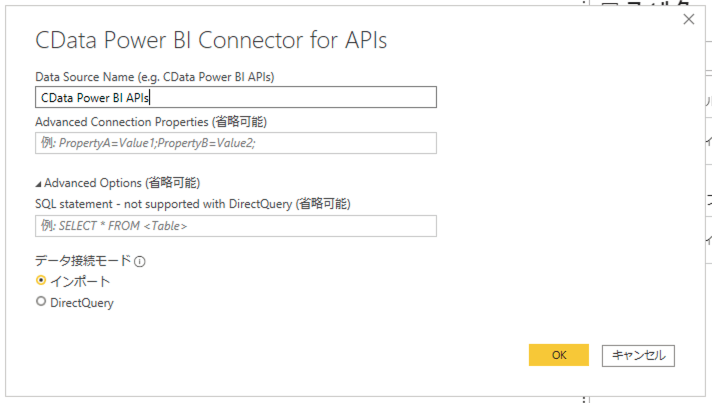
Task: Click the データ接続モード label
Action: click(82, 262)
